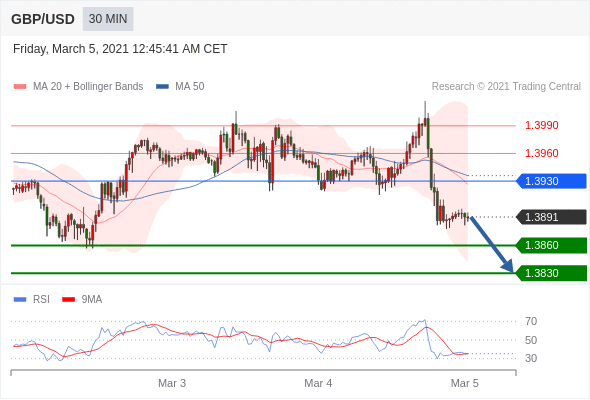Click the MA 20 + Bollinger Bands legend swatch
This screenshot has width=590, height=400.
click(20, 87)
